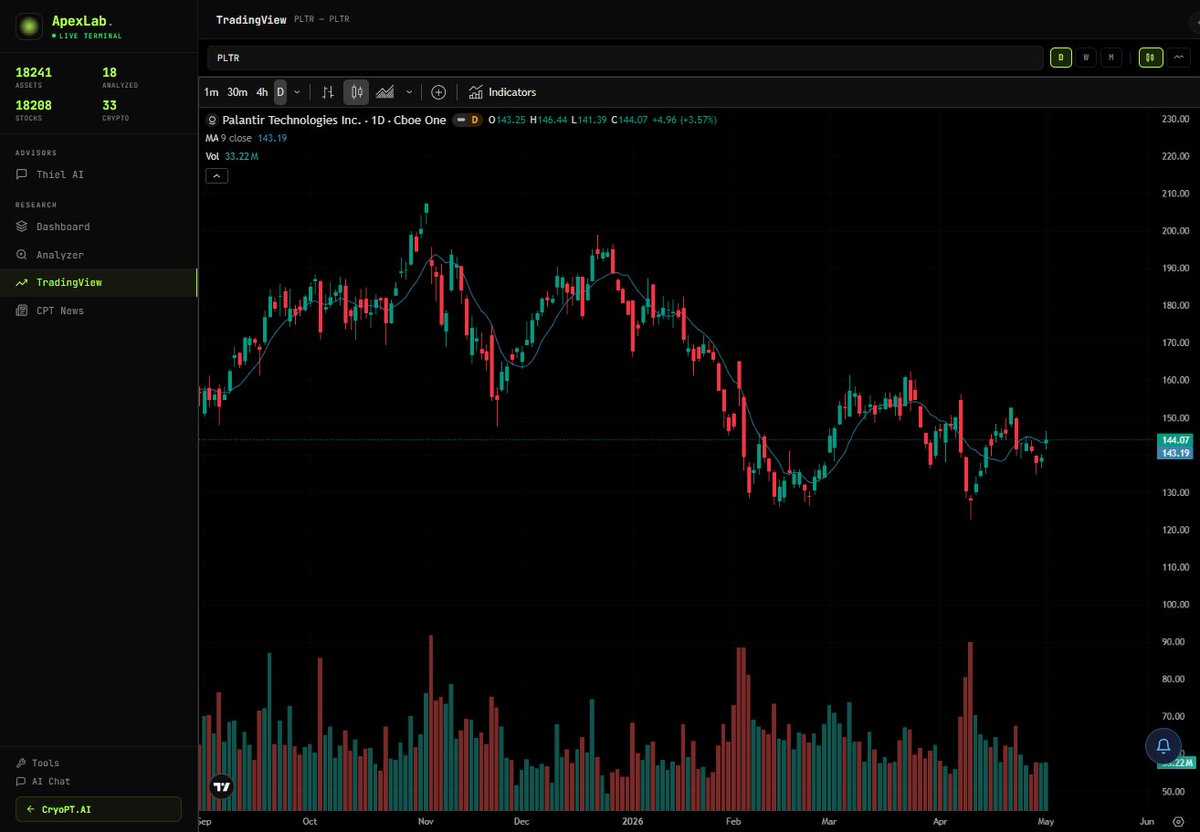The width and height of the screenshot is (1200, 832).
Task: Click the 18241 Assets stat
Action: pyautogui.click(x=34, y=77)
